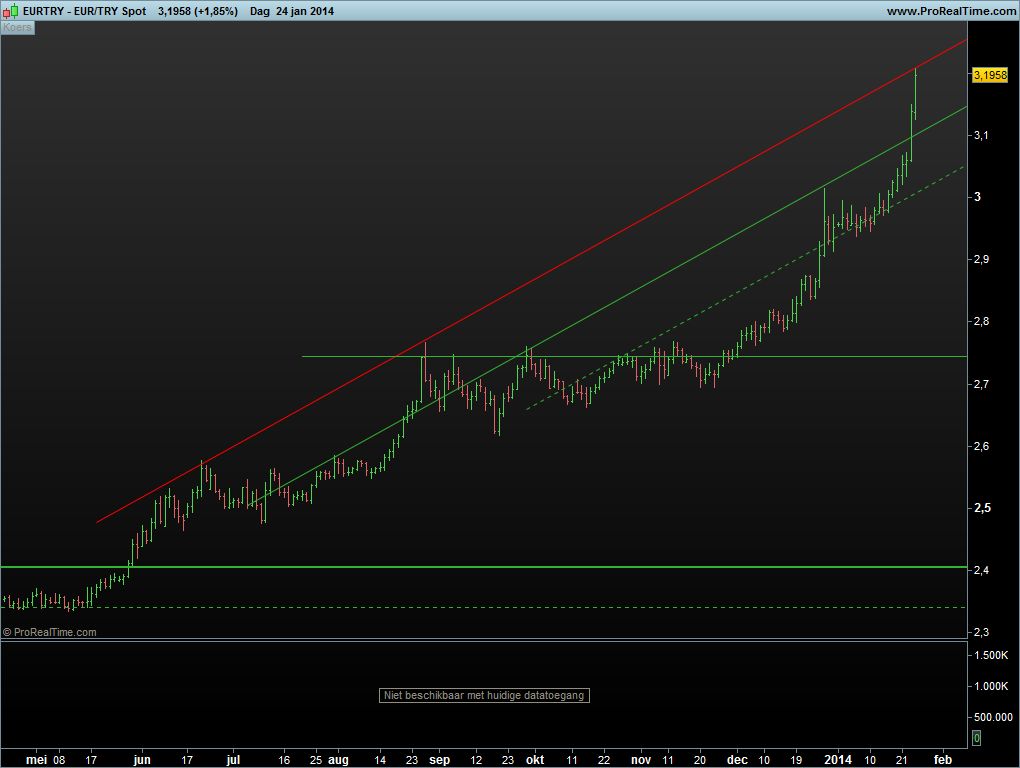1020x768 pixels.
Task: Click the 1.000K label on volume axis
Action: point(989,686)
